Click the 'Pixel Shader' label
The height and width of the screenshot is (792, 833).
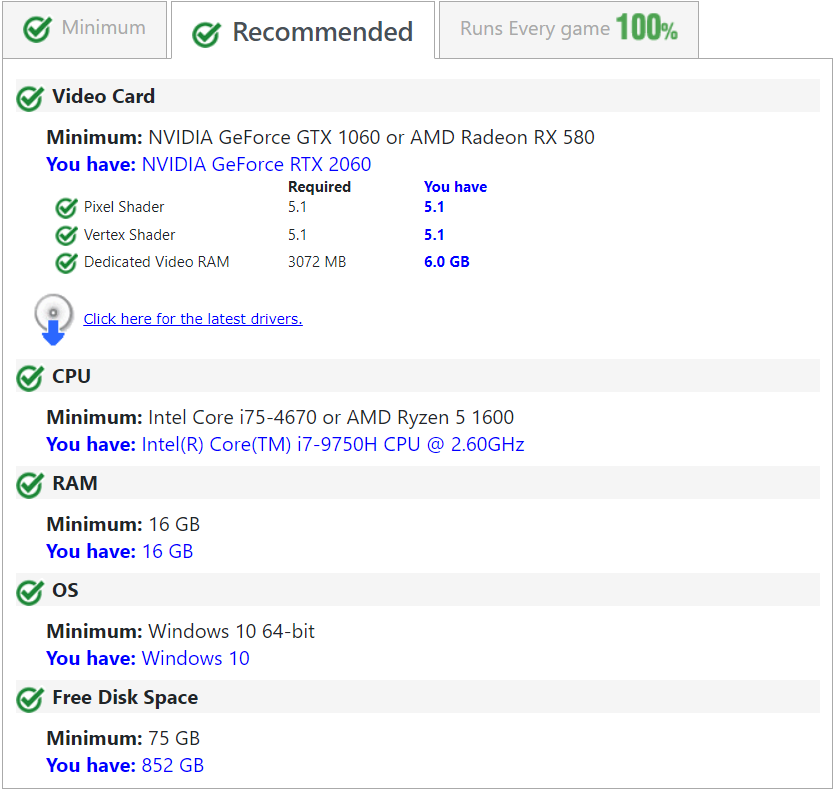click(x=124, y=207)
